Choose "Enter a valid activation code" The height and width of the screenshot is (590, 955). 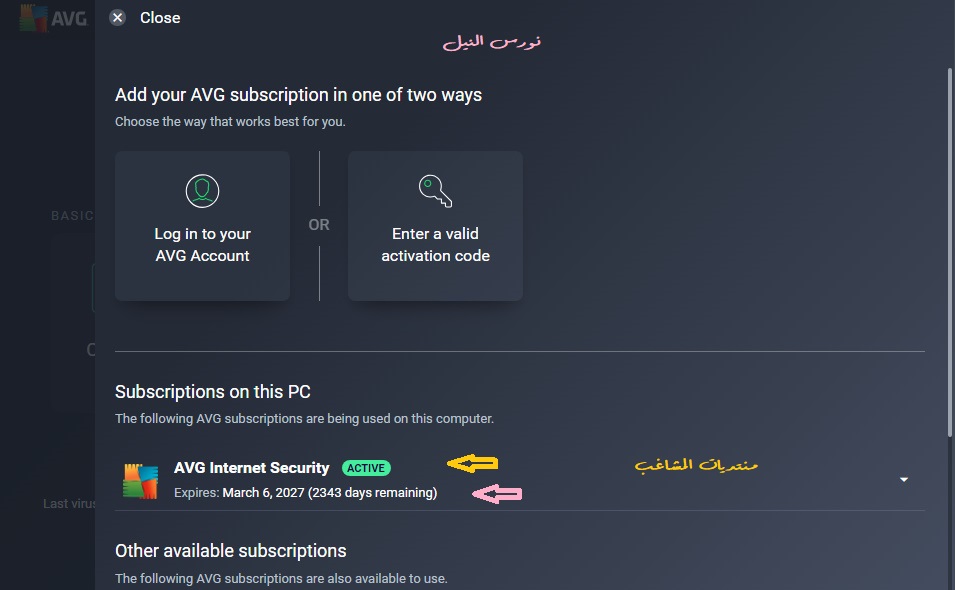point(435,244)
